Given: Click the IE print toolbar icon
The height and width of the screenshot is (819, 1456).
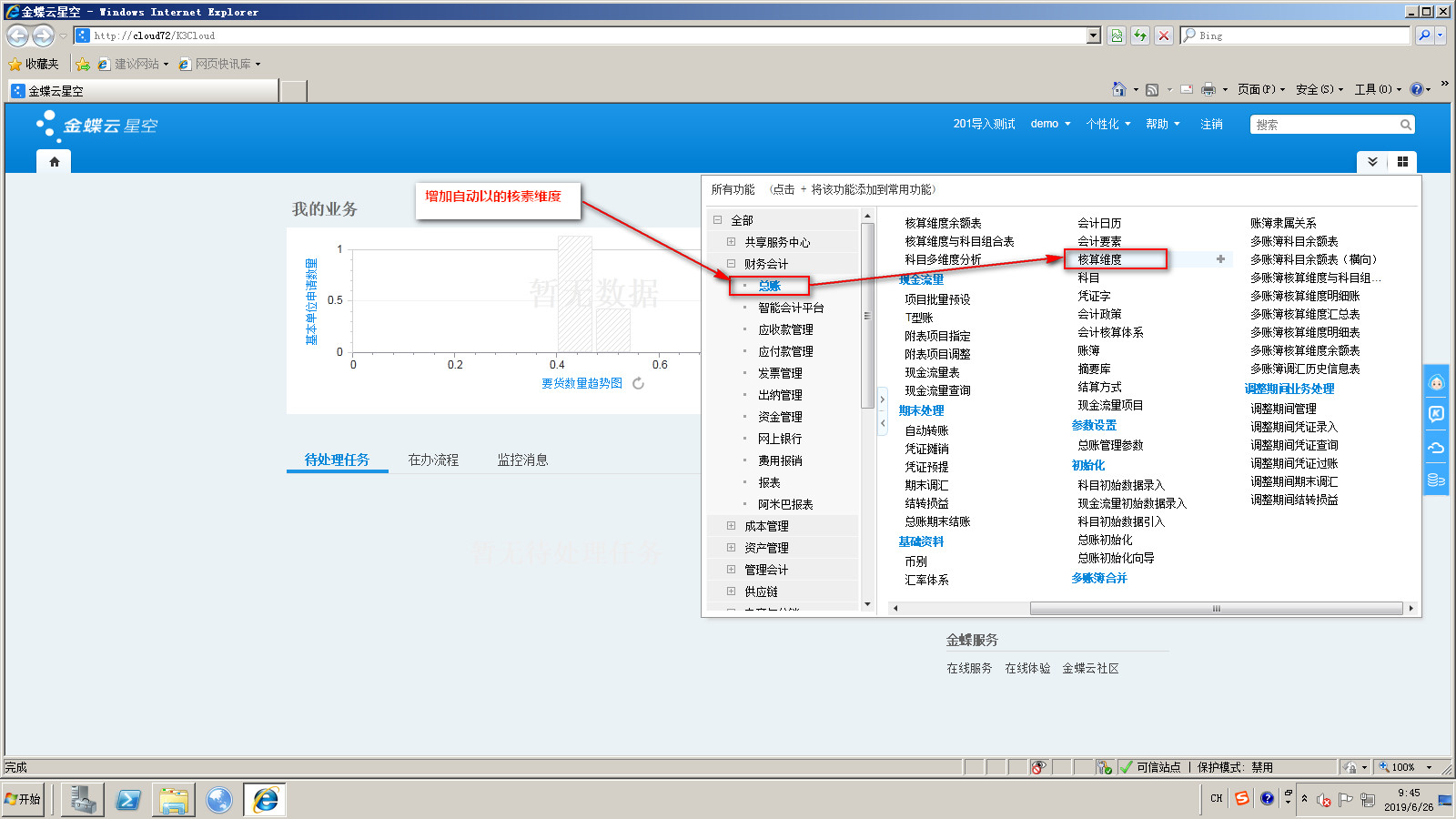Looking at the screenshot, I should 1208,89.
